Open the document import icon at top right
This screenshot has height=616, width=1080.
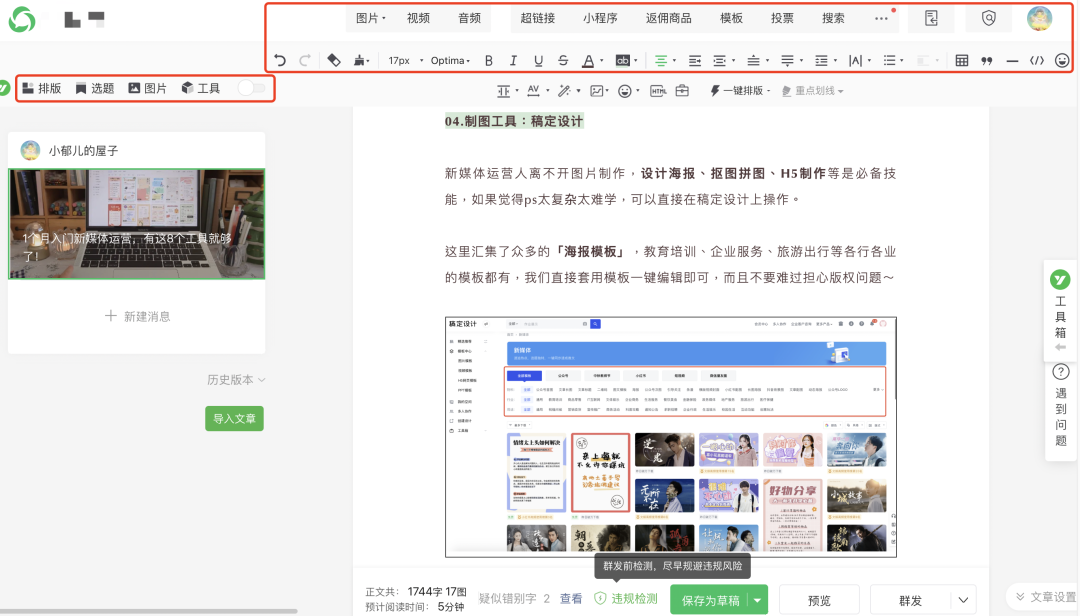coord(931,19)
